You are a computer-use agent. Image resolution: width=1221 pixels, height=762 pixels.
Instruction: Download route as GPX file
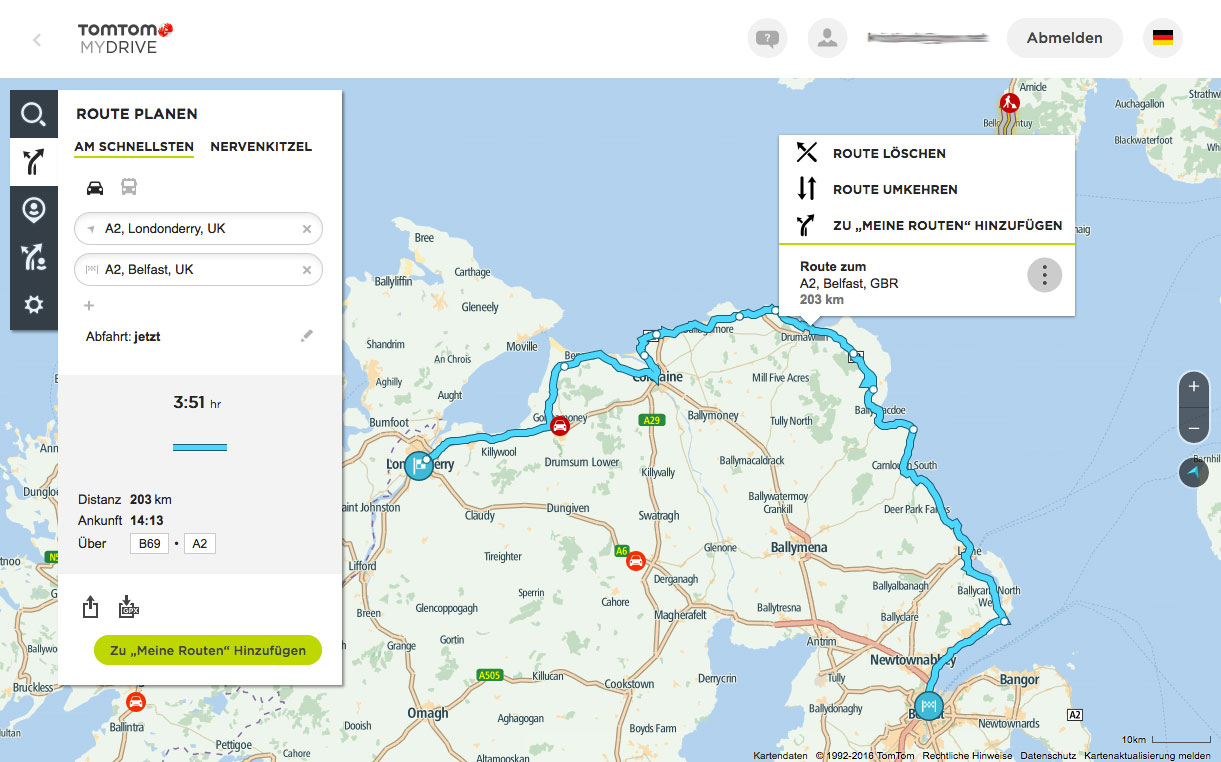pyautogui.click(x=129, y=607)
